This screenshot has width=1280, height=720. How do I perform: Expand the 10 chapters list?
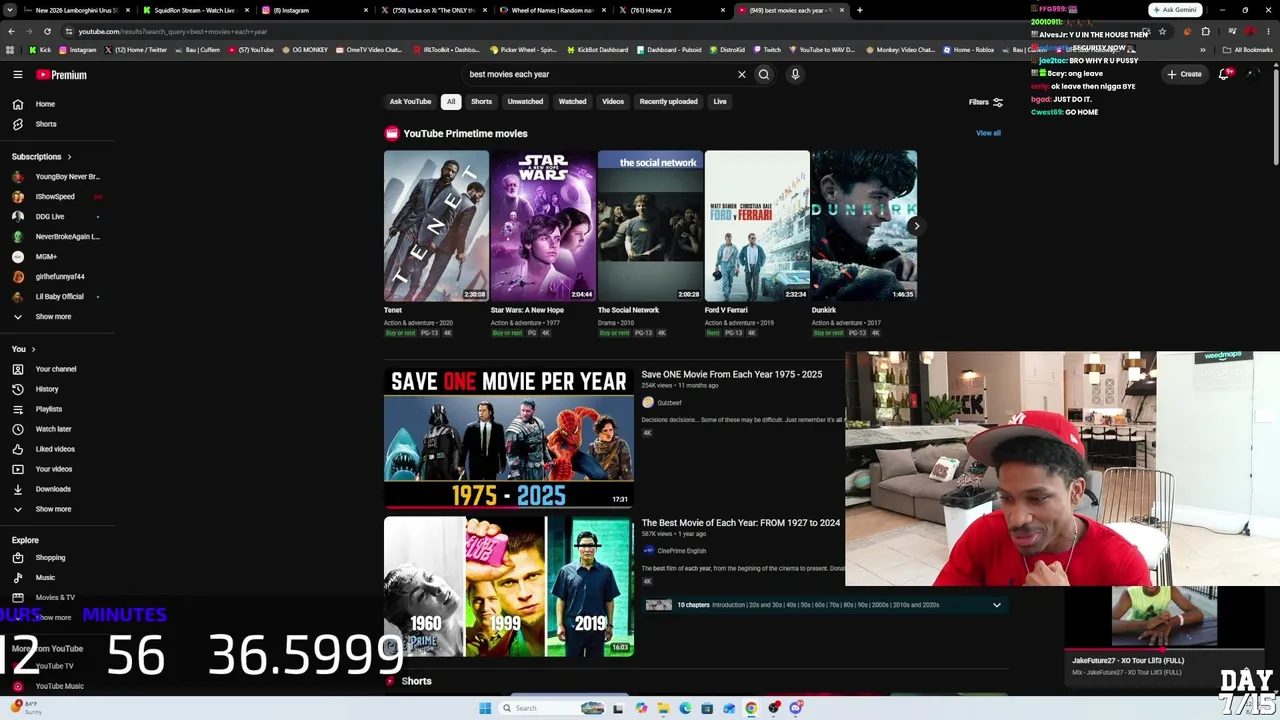click(x=996, y=605)
